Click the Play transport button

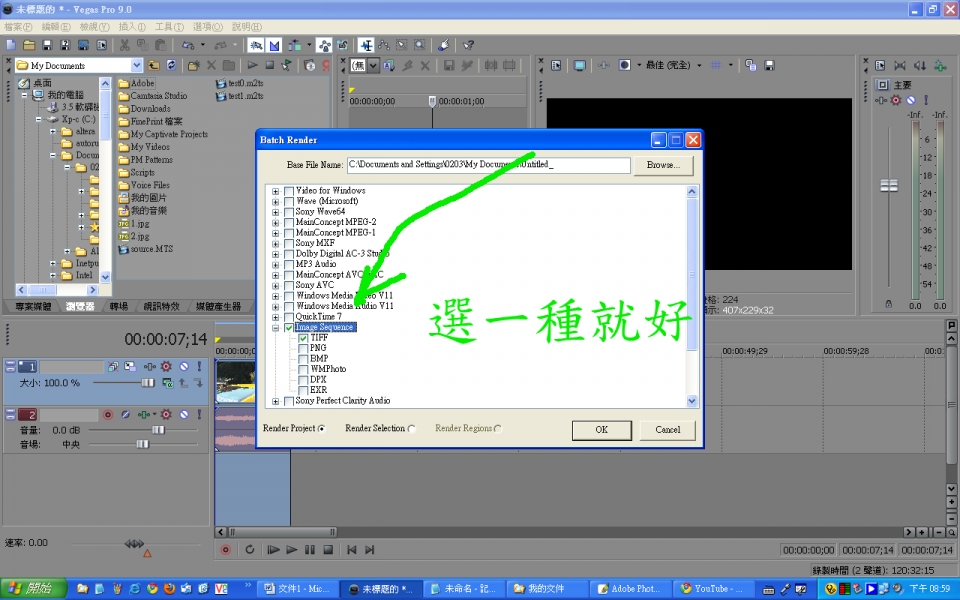pos(292,550)
